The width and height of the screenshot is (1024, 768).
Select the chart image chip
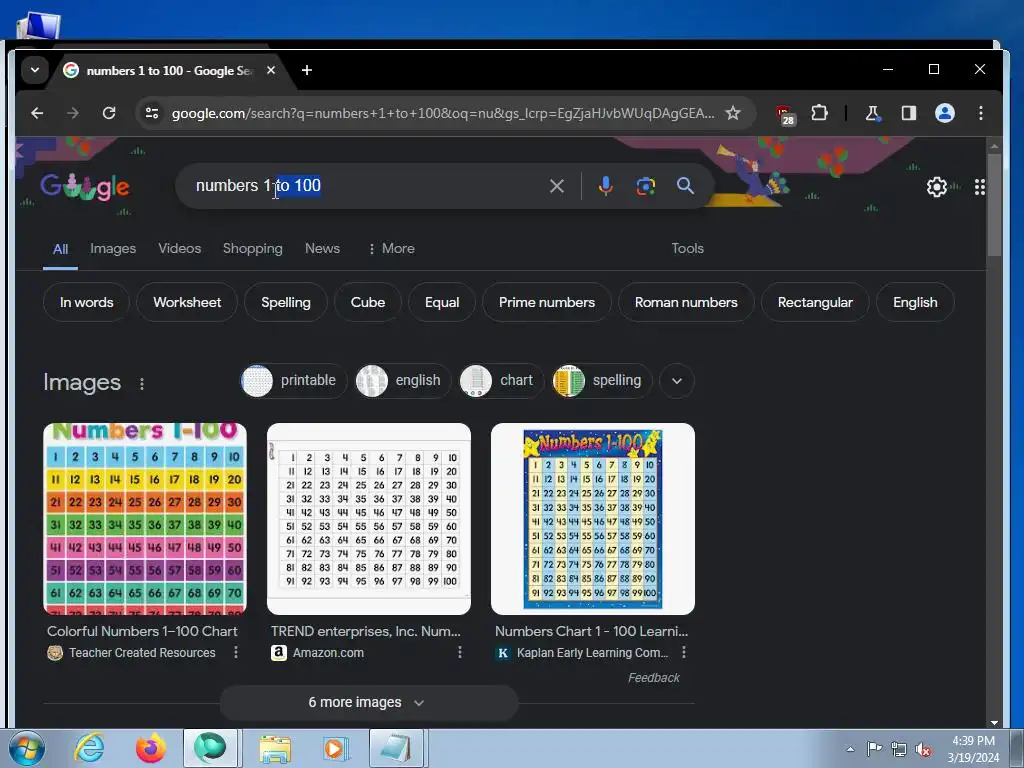501,381
